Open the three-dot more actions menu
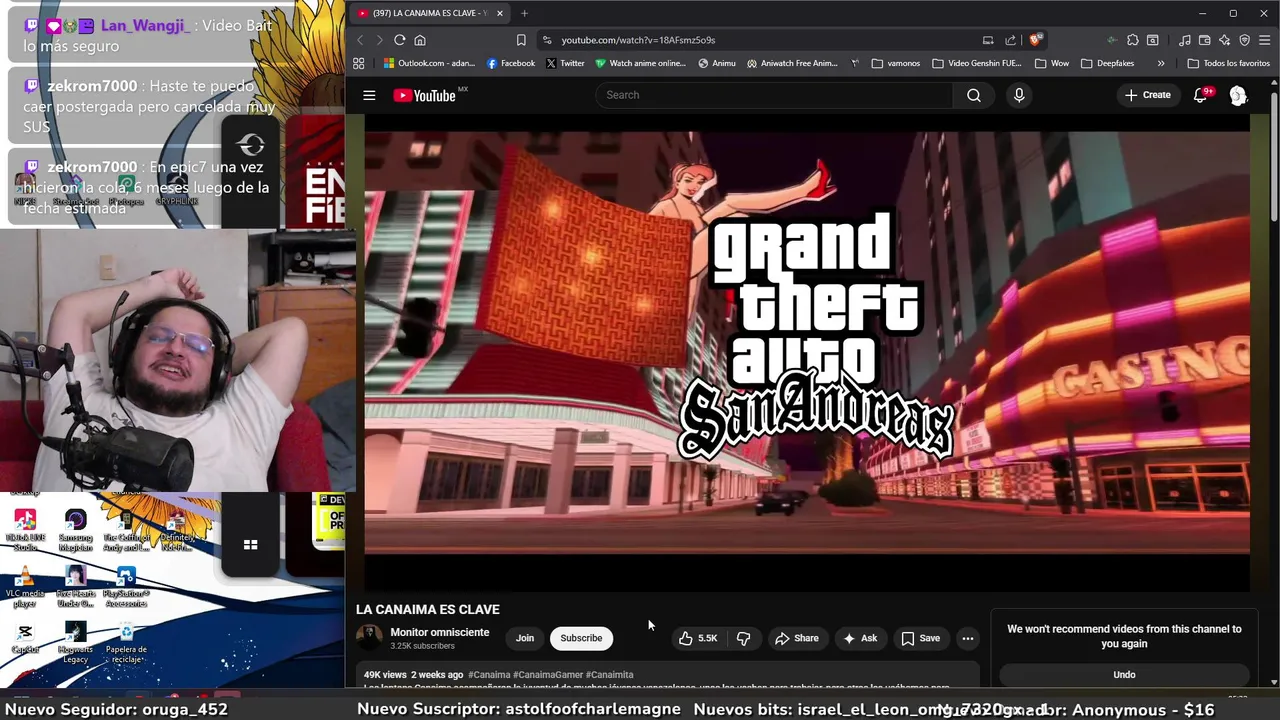 pos(967,638)
